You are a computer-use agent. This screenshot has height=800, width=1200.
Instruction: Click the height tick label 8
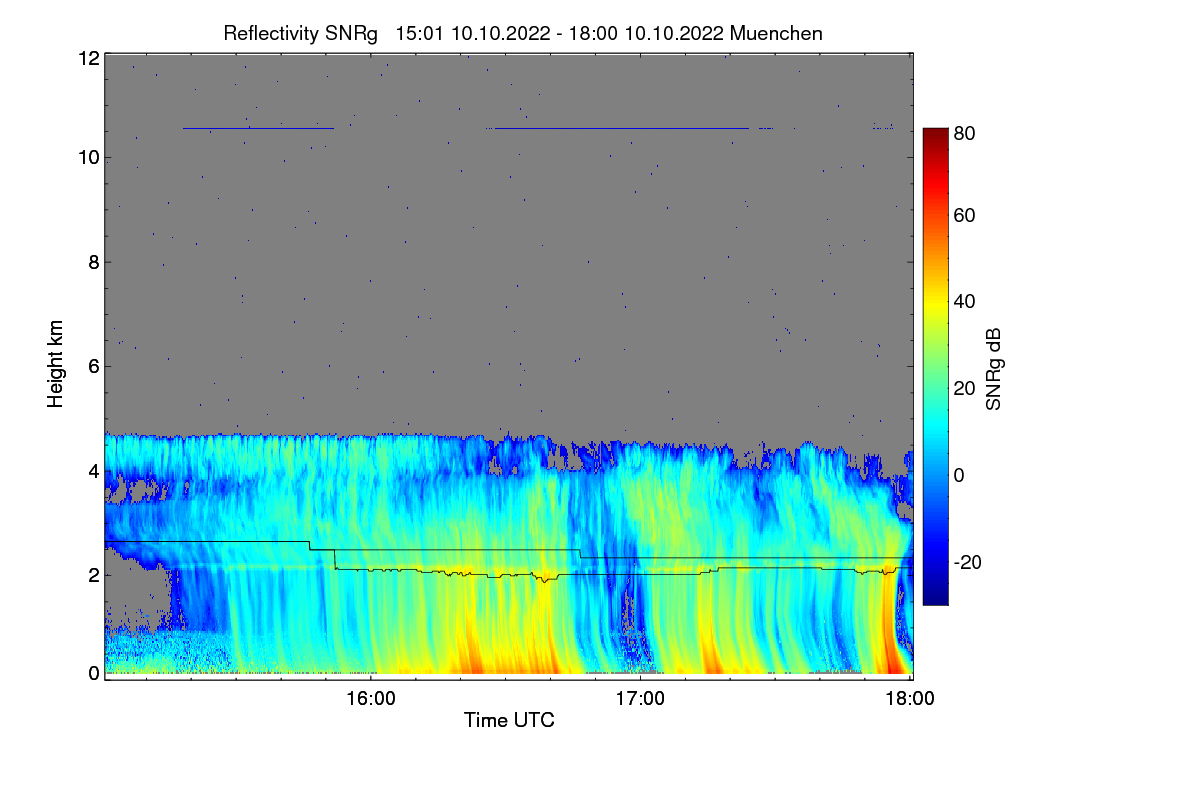[x=93, y=262]
